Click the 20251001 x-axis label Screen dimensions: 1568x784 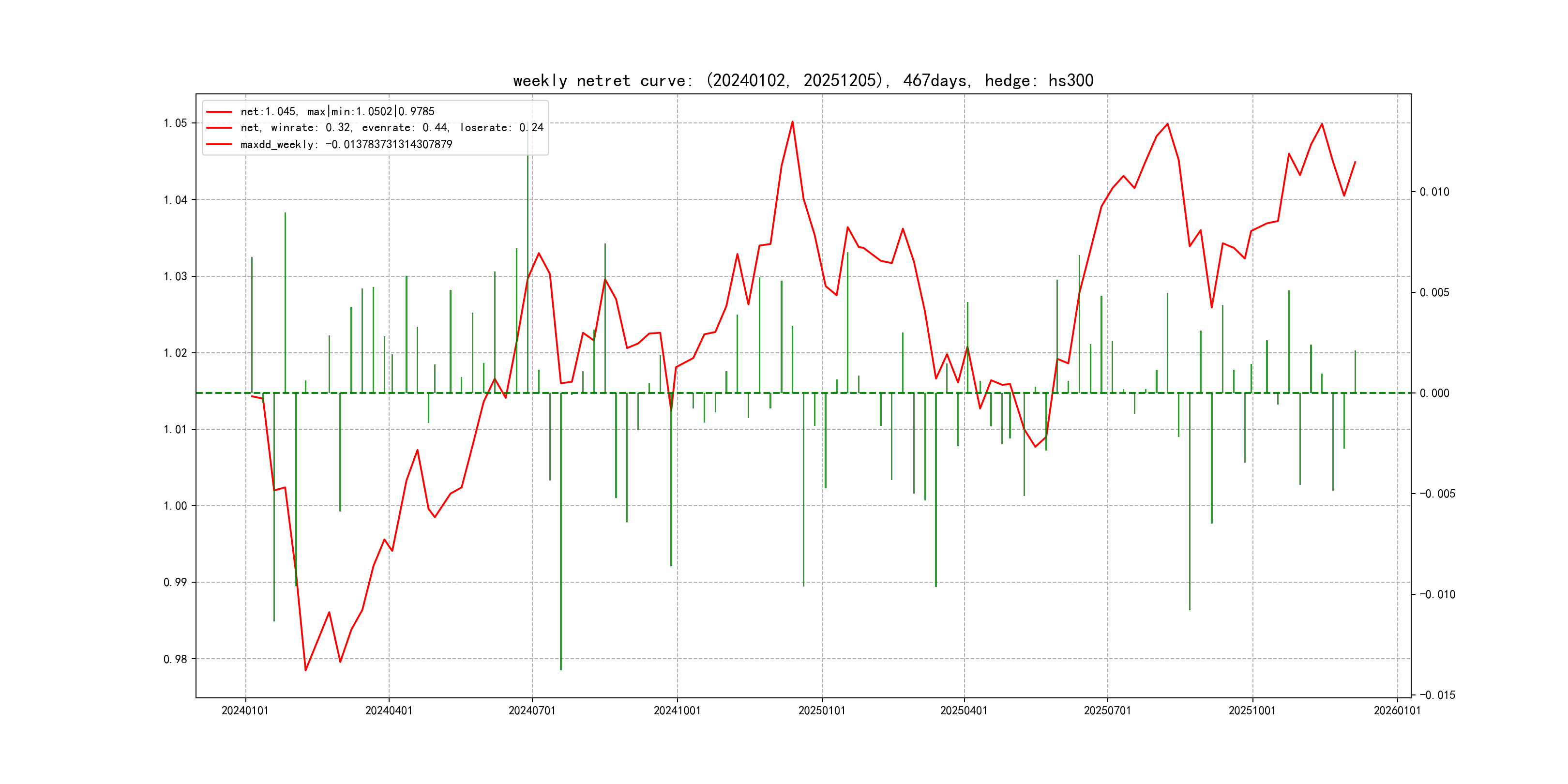[x=1252, y=711]
